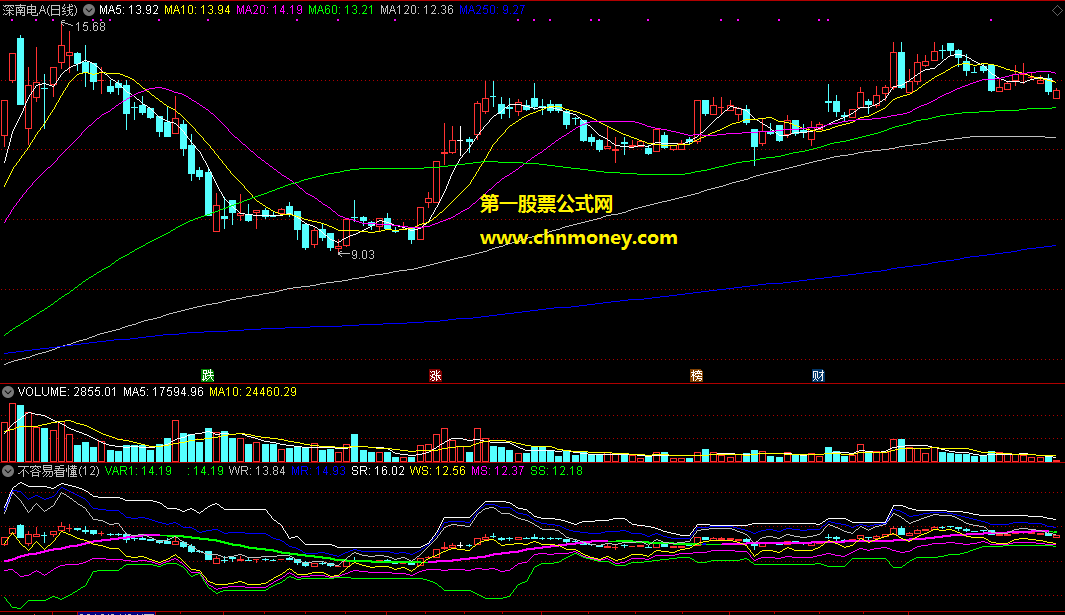Select the VOLUME: 2855.01 label
This screenshot has width=1065, height=615.
pos(67,392)
